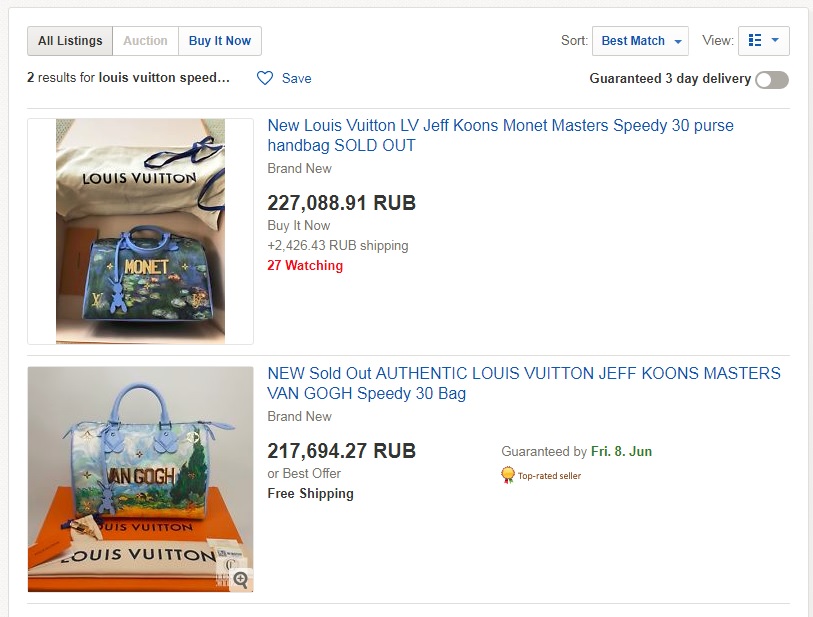This screenshot has width=813, height=617.
Task: Select the Auction tab
Action: [145, 41]
